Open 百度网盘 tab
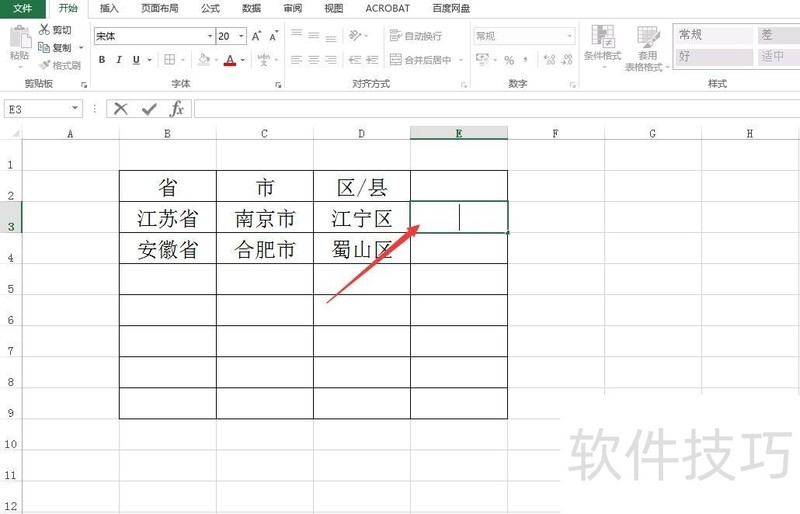The width and height of the screenshot is (800, 514). pyautogui.click(x=451, y=8)
